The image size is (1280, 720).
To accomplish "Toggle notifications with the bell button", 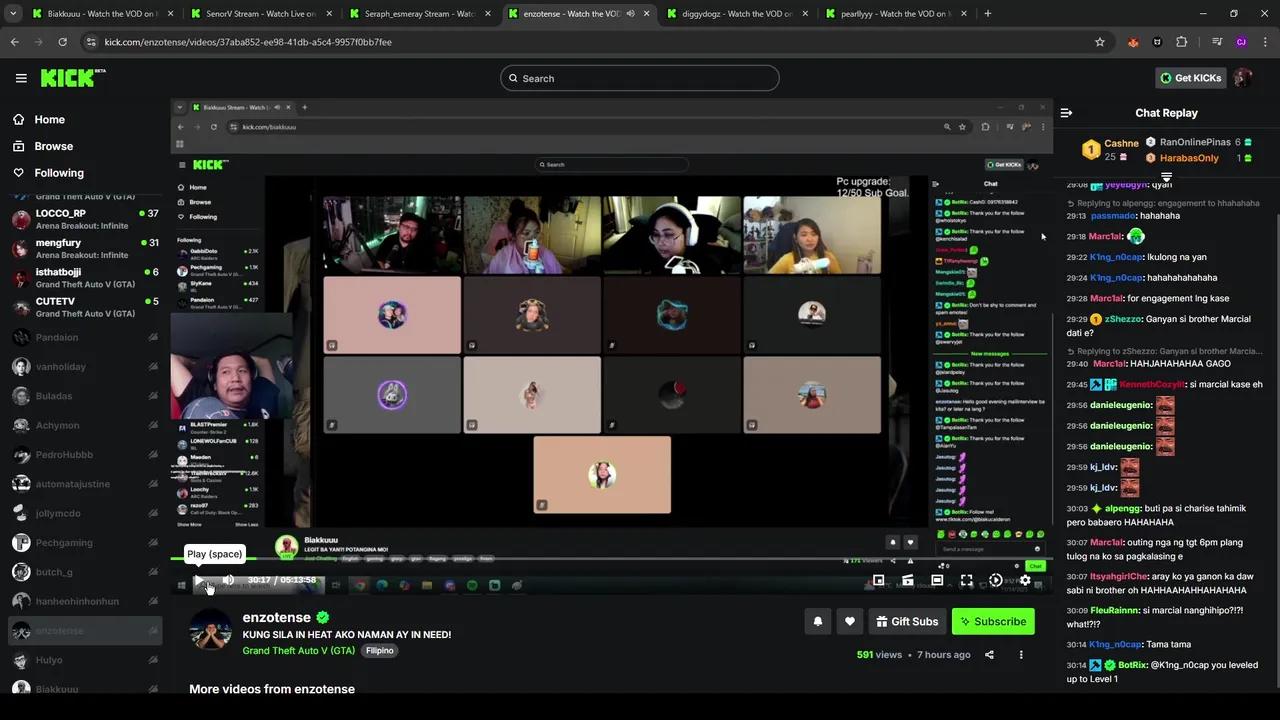I will (x=817, y=621).
